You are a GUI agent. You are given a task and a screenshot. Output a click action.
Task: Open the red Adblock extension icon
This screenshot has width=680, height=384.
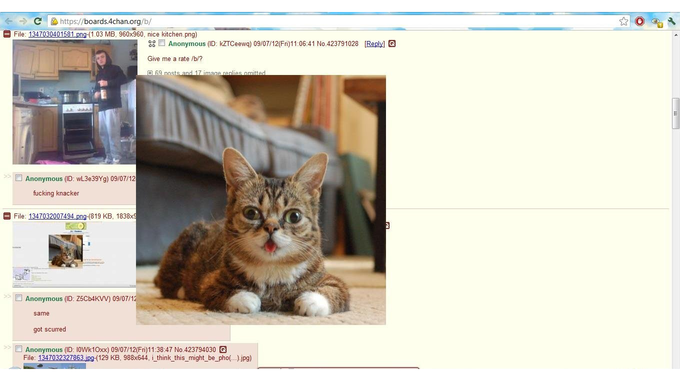point(640,21)
